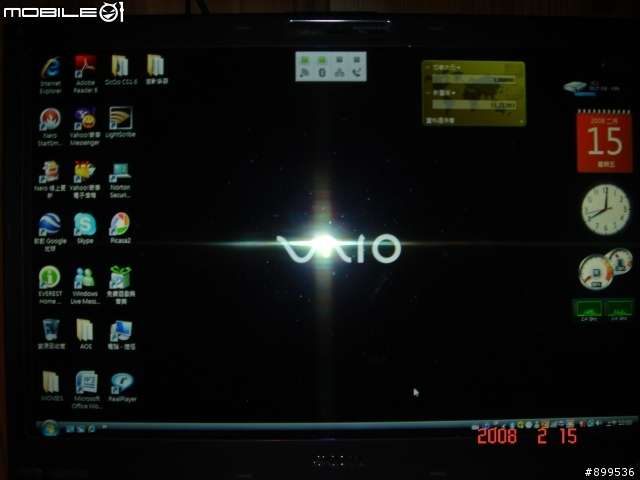Toggle Bluetooth in the wireless switch gadget
640x480 pixels.
[322, 67]
